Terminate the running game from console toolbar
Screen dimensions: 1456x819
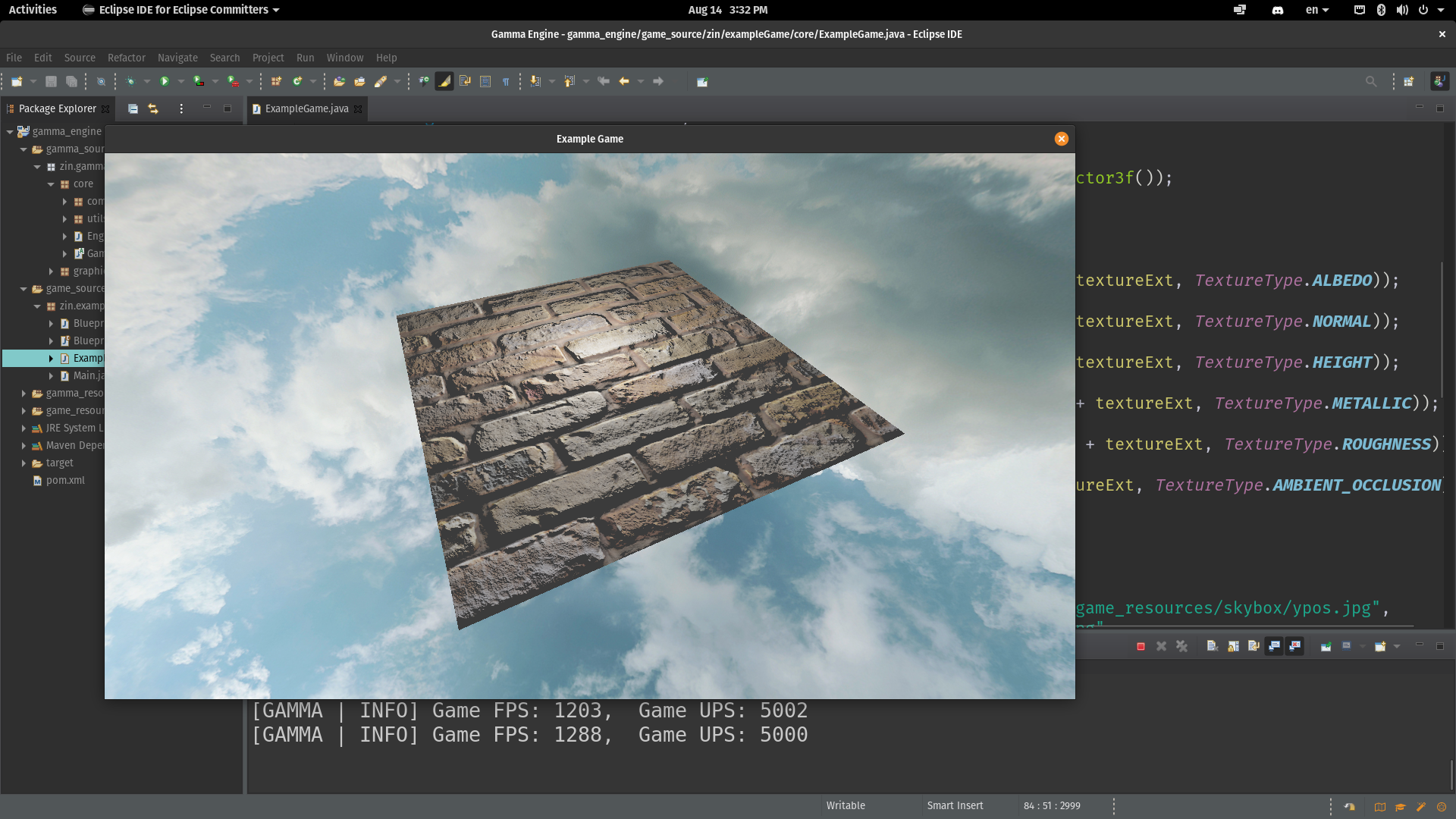point(1141,646)
